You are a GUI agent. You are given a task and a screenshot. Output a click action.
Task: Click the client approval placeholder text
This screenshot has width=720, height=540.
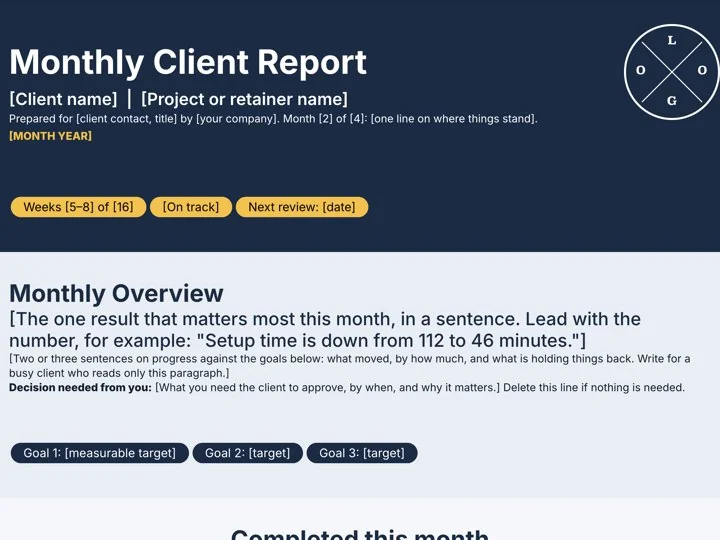[x=327, y=388]
